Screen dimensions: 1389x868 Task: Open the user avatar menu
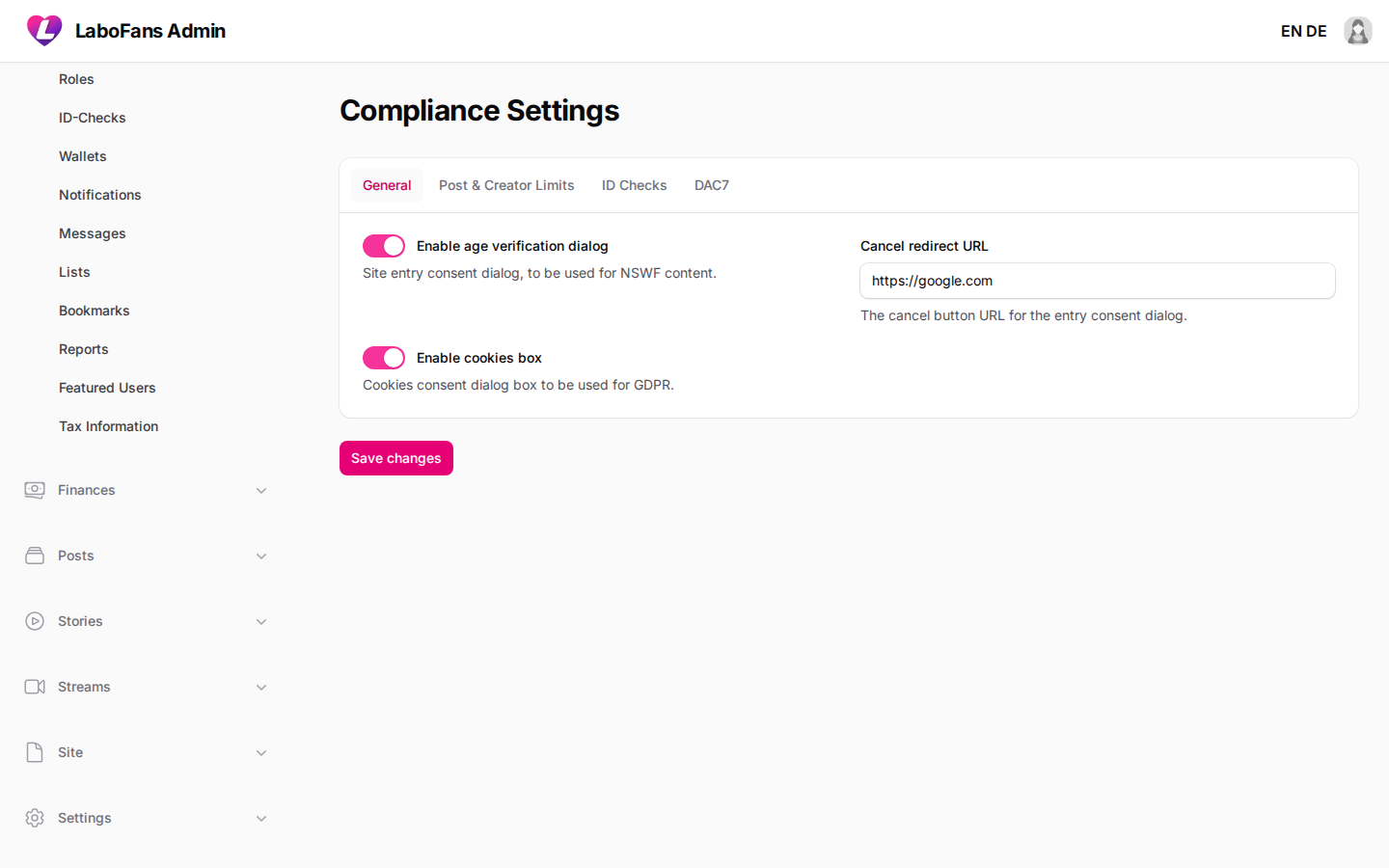tap(1358, 31)
